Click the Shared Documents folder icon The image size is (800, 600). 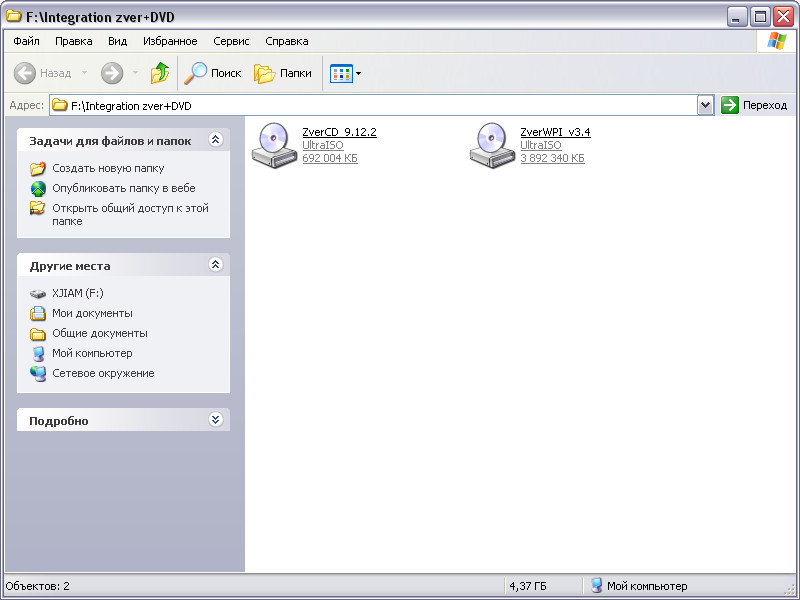click(38, 334)
